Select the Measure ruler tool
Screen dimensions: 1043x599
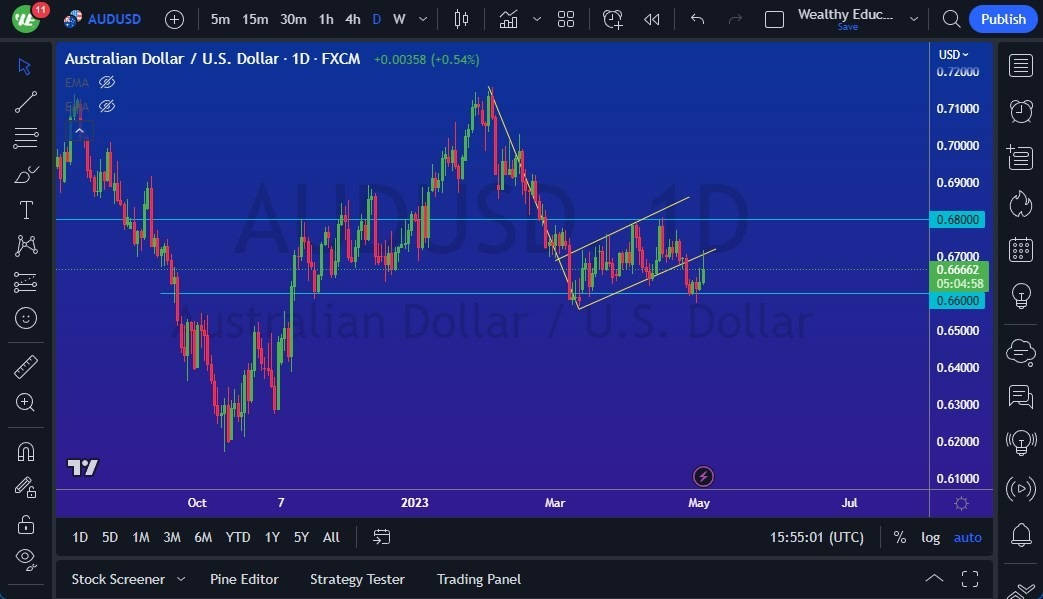pyautogui.click(x=25, y=366)
